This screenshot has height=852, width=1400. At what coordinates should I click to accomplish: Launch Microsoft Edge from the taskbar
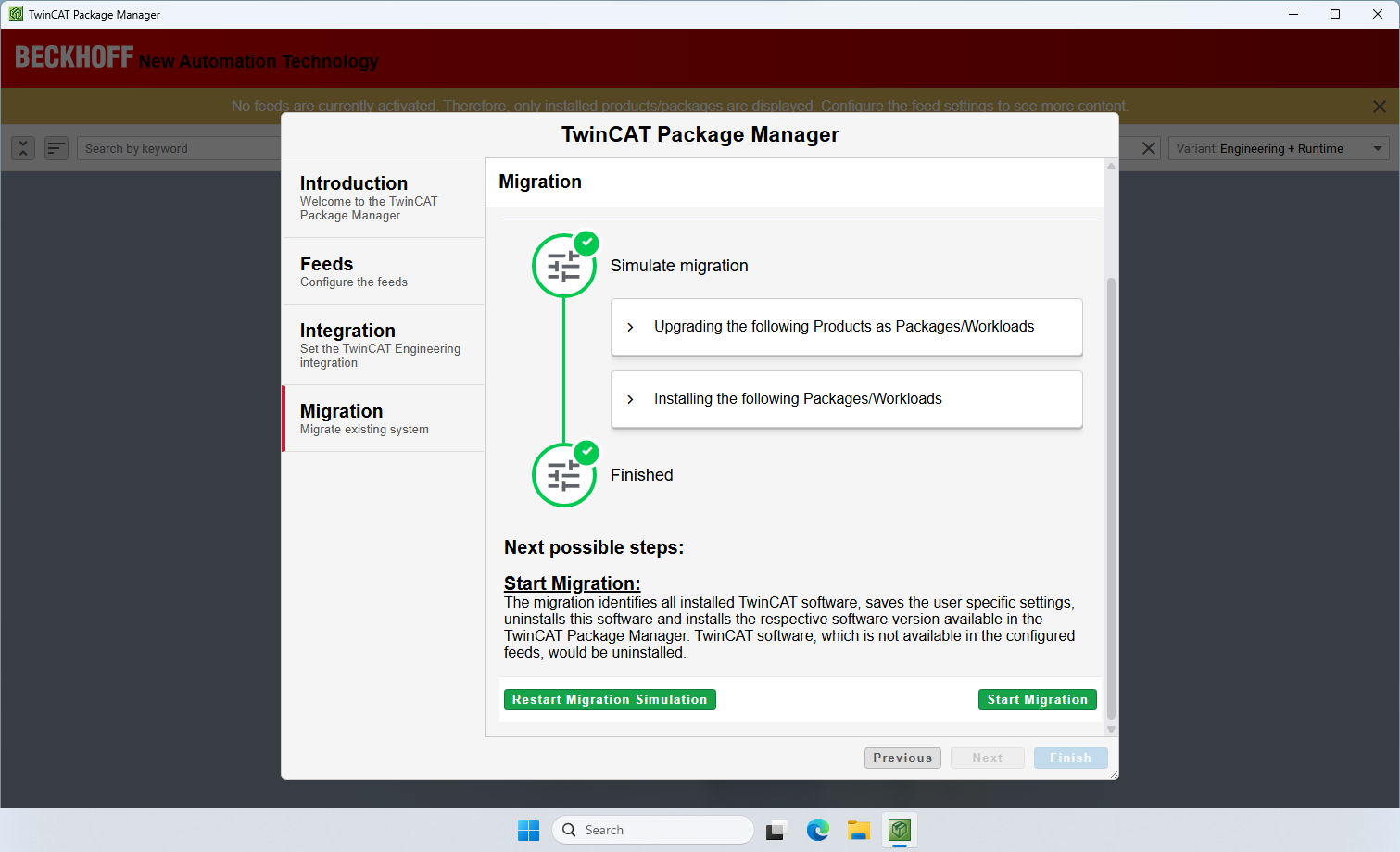(x=817, y=830)
